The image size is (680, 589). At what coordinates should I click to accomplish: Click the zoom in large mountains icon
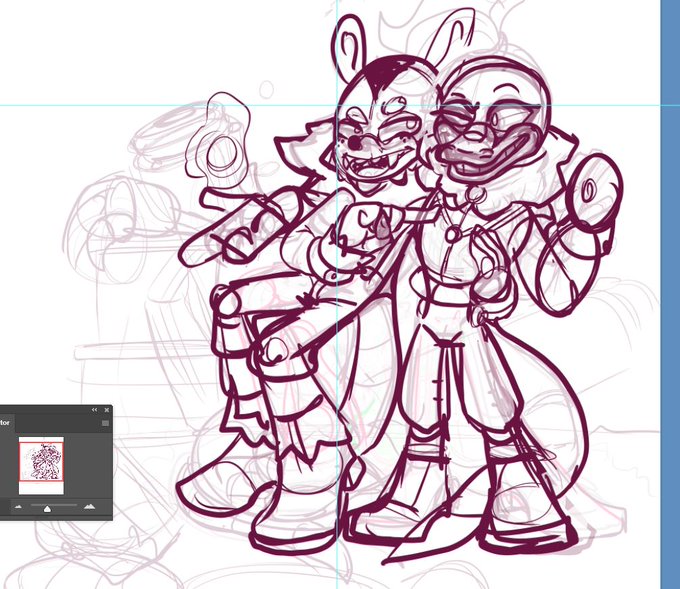[89, 506]
